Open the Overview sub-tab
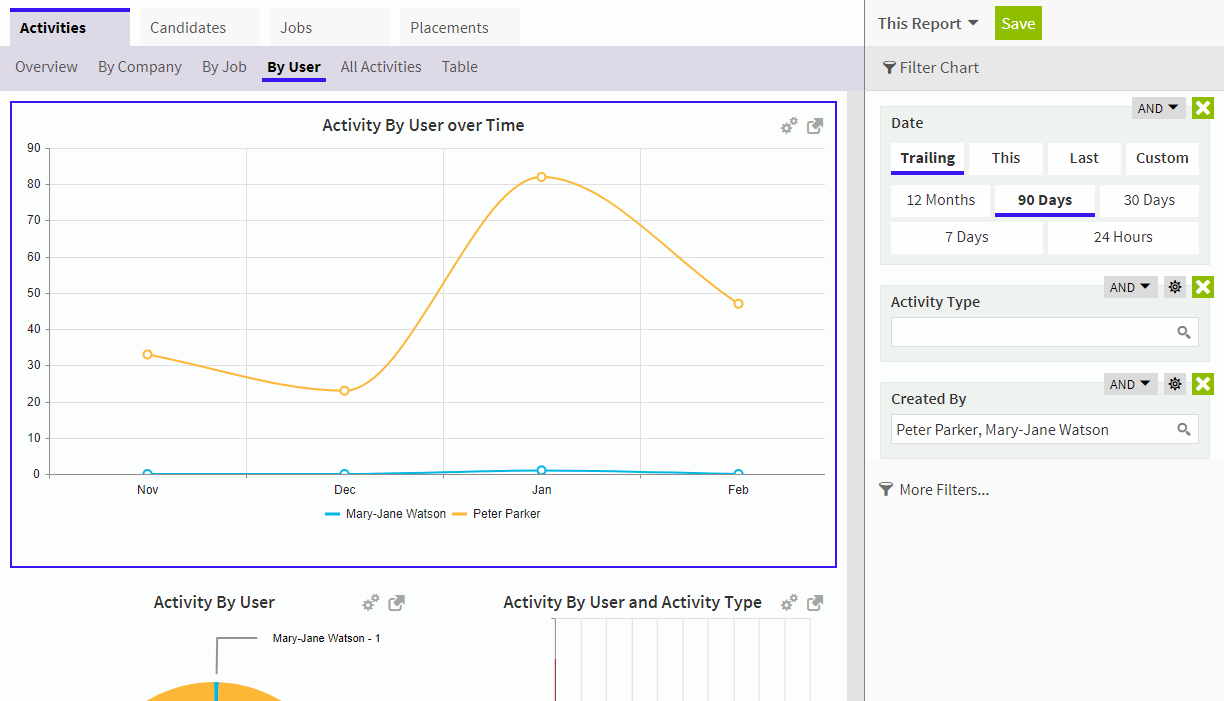Image resolution: width=1224 pixels, height=701 pixels. point(46,67)
